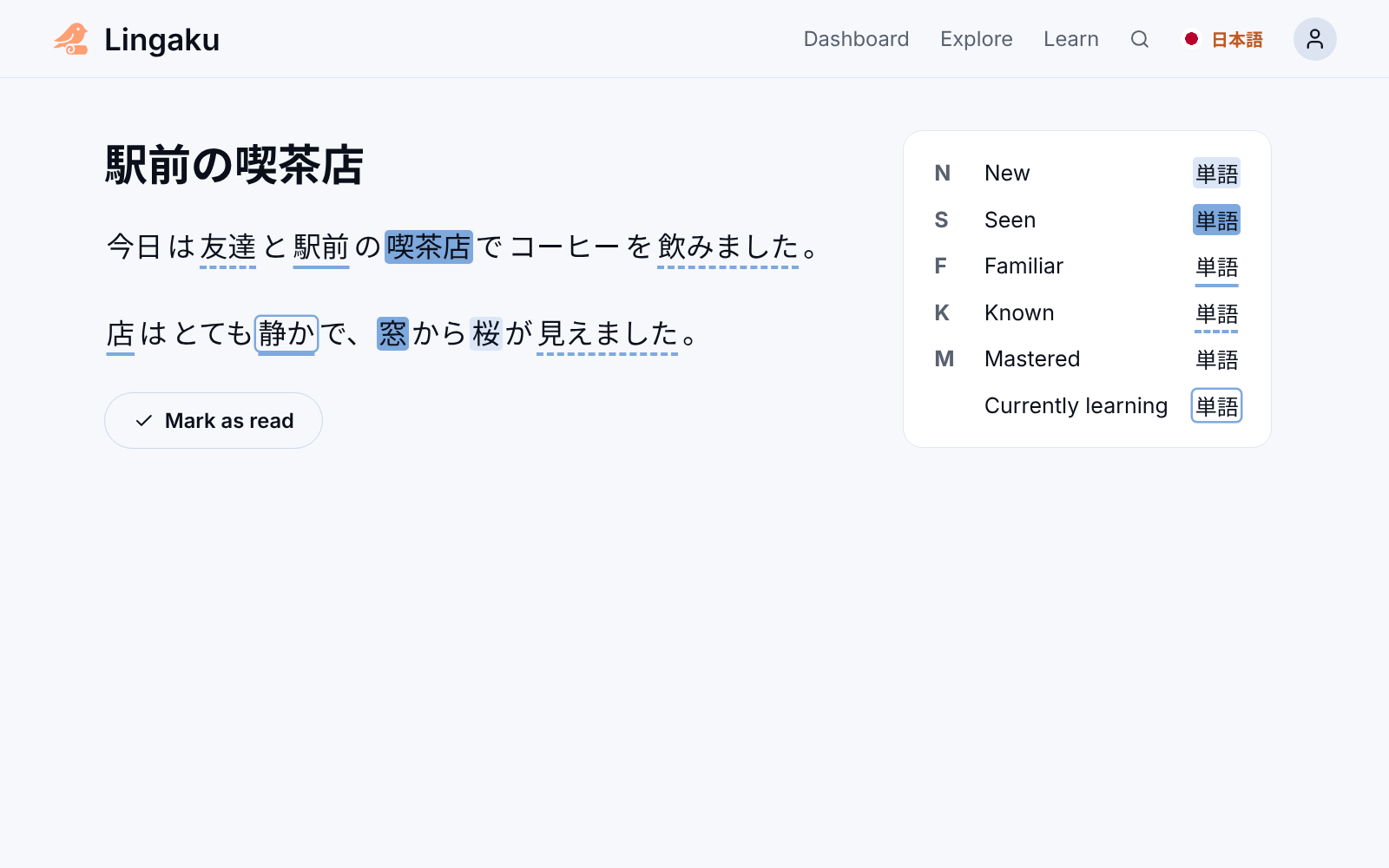Click the Seen legend row label
The width and height of the screenshot is (1389, 868).
coord(1010,220)
